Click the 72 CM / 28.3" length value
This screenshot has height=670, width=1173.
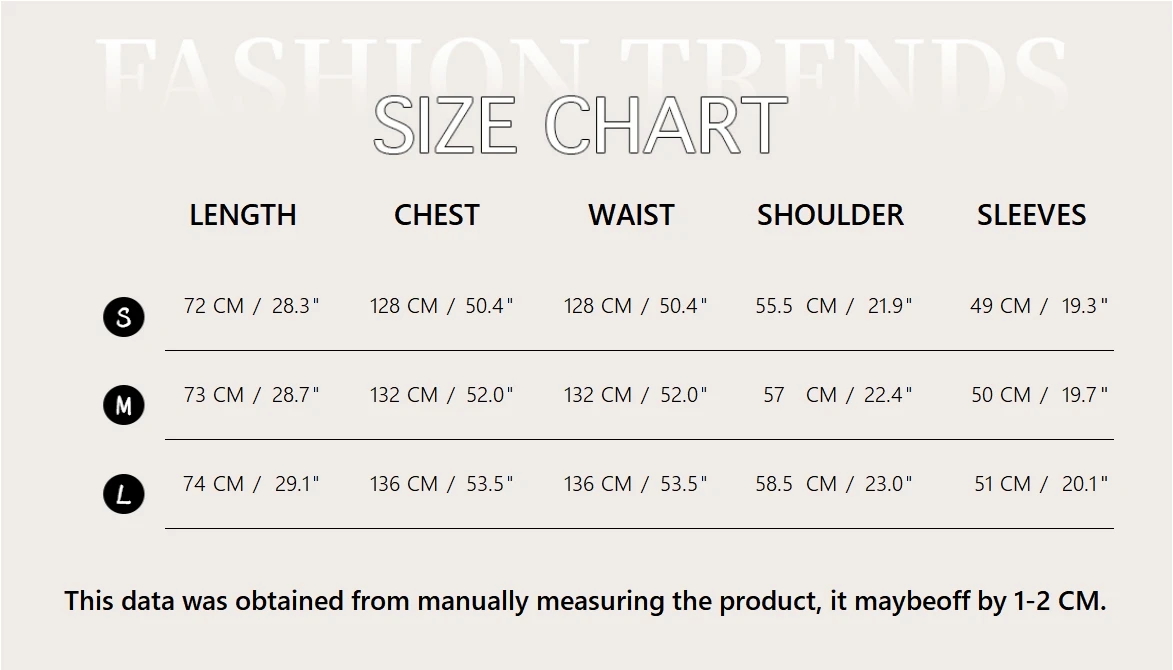coord(251,306)
